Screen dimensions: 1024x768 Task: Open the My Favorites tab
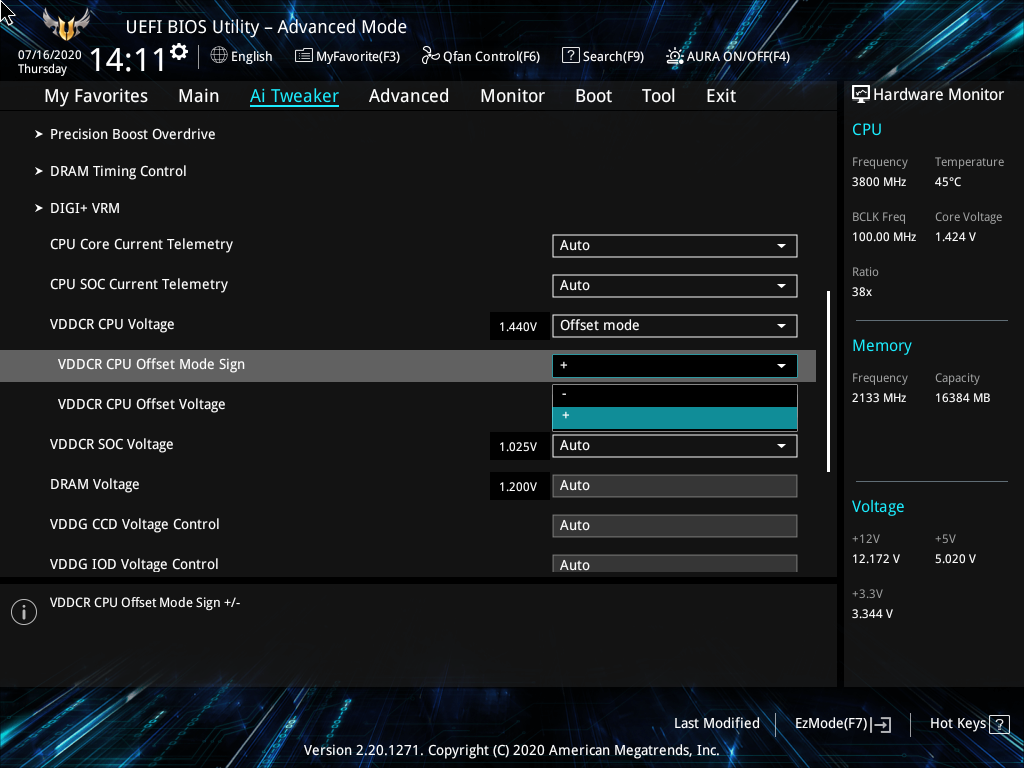pyautogui.click(x=96, y=96)
